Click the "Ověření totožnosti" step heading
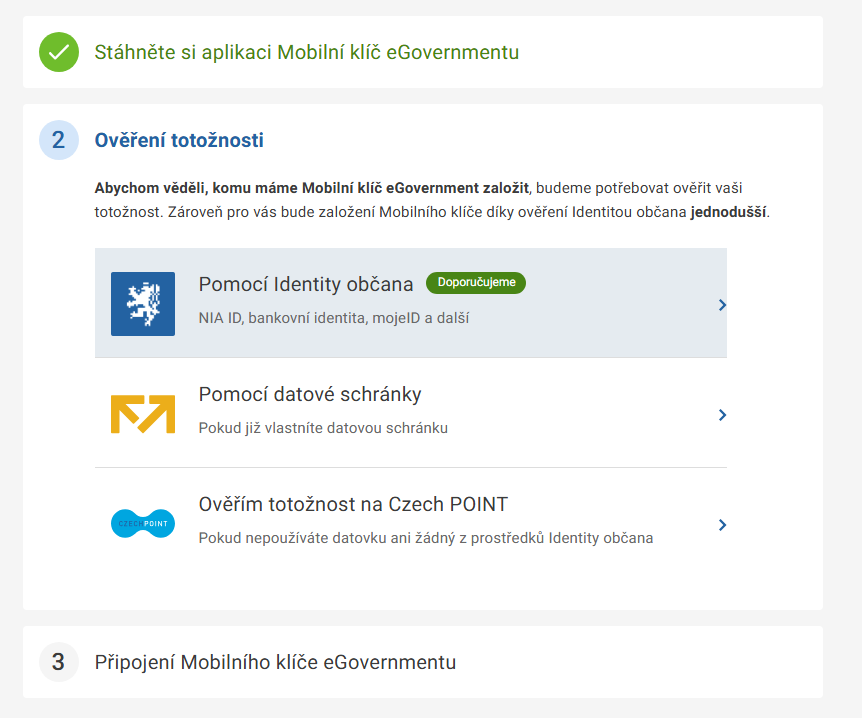Screen dimensions: 862x718 pyautogui.click(x=179, y=140)
